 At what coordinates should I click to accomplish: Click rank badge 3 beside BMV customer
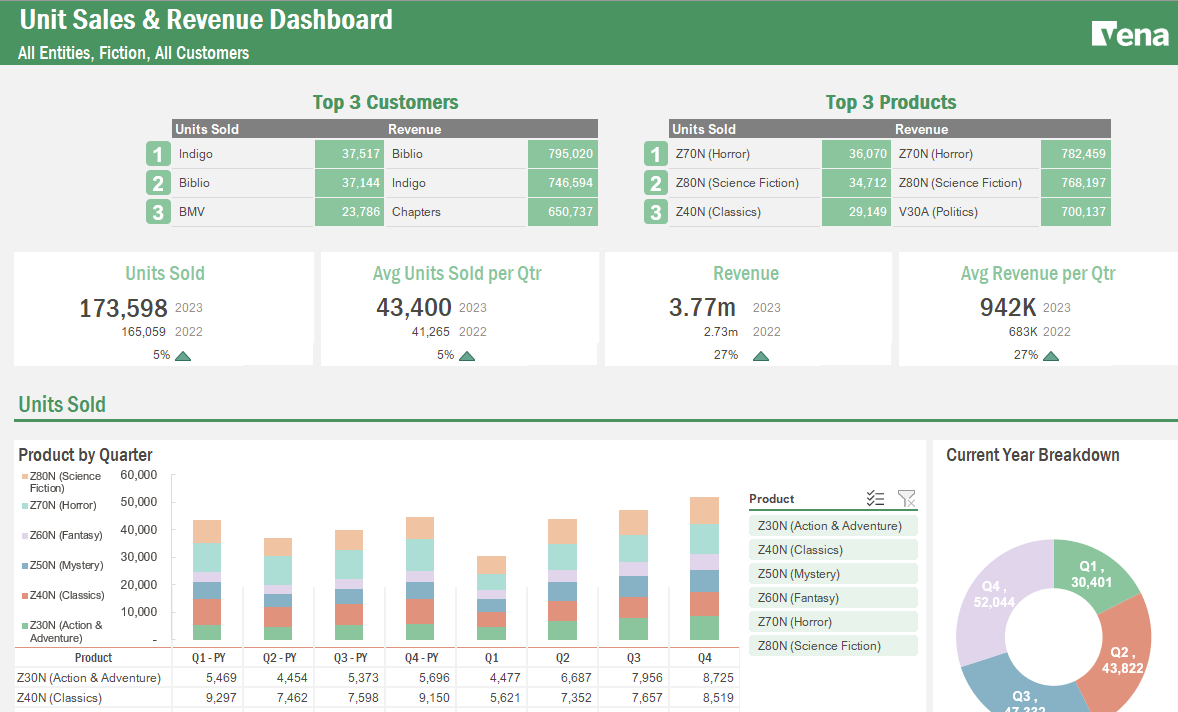click(x=158, y=212)
